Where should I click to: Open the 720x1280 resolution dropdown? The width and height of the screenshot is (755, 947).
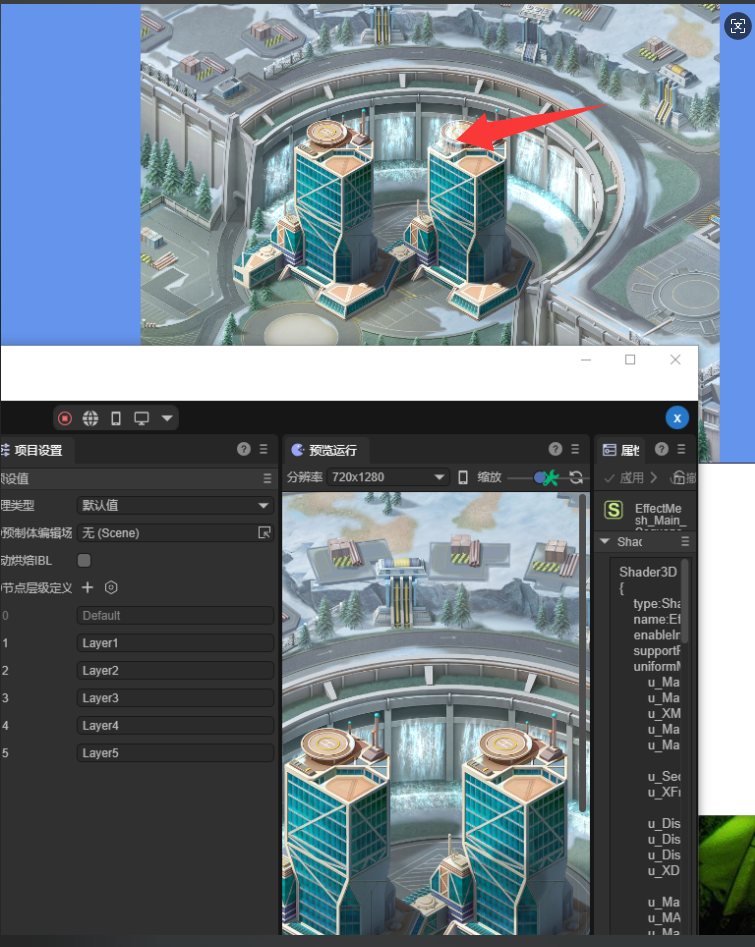pyautogui.click(x=388, y=478)
